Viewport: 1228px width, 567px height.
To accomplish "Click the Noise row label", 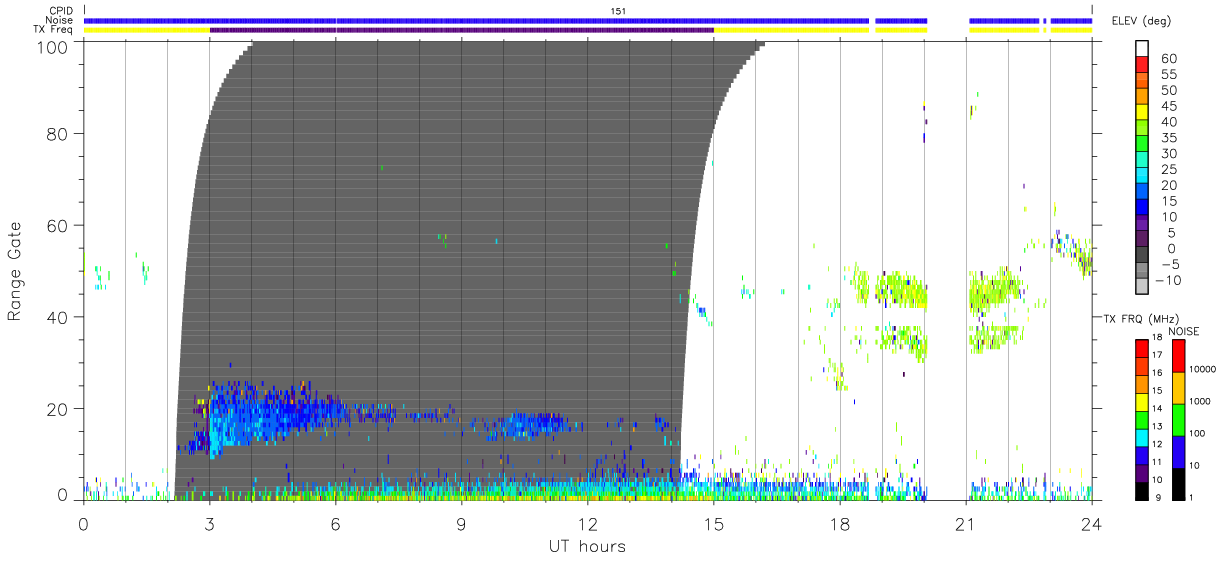I will [61, 20].
